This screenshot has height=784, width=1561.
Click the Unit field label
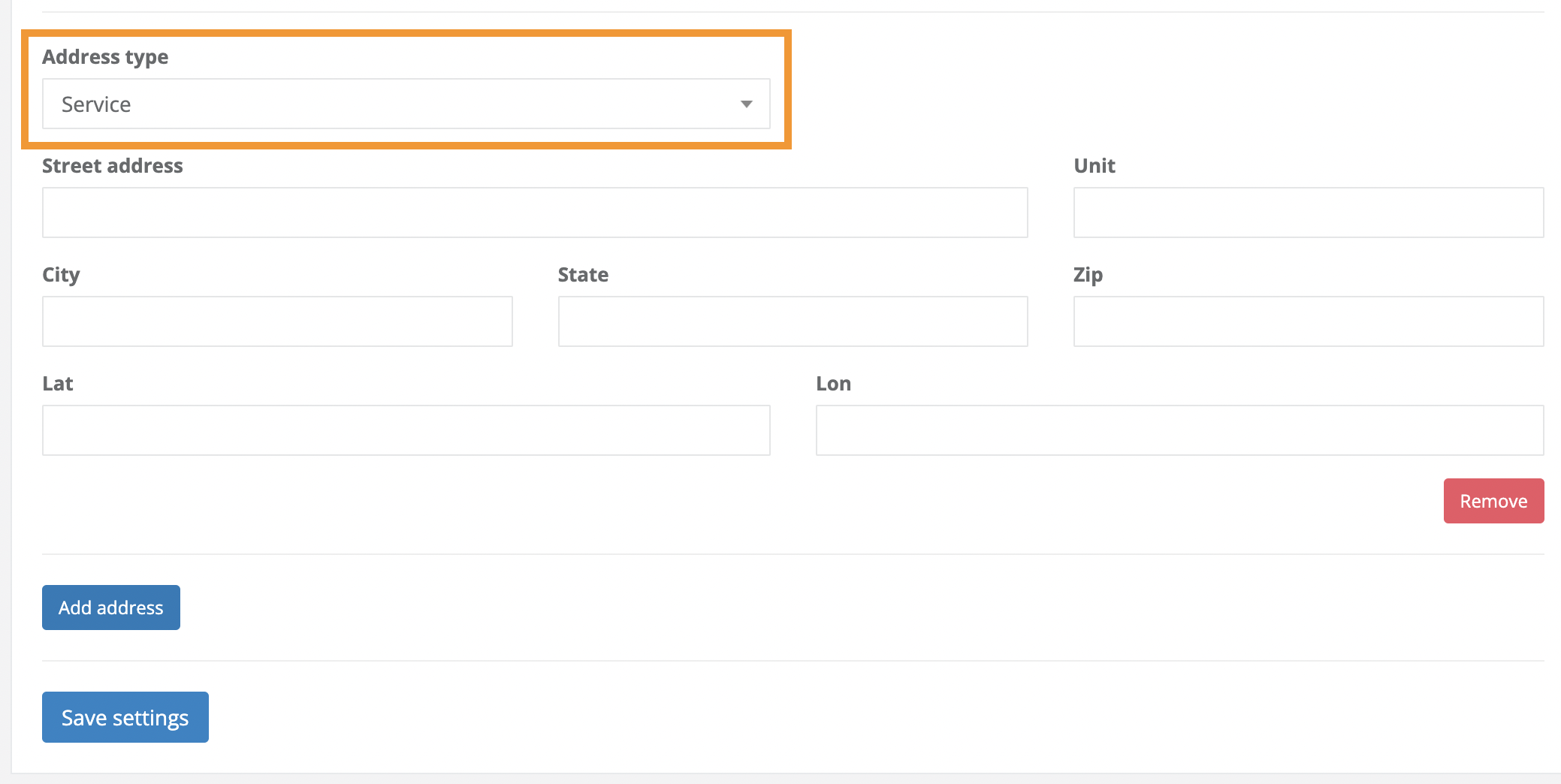tap(1094, 166)
